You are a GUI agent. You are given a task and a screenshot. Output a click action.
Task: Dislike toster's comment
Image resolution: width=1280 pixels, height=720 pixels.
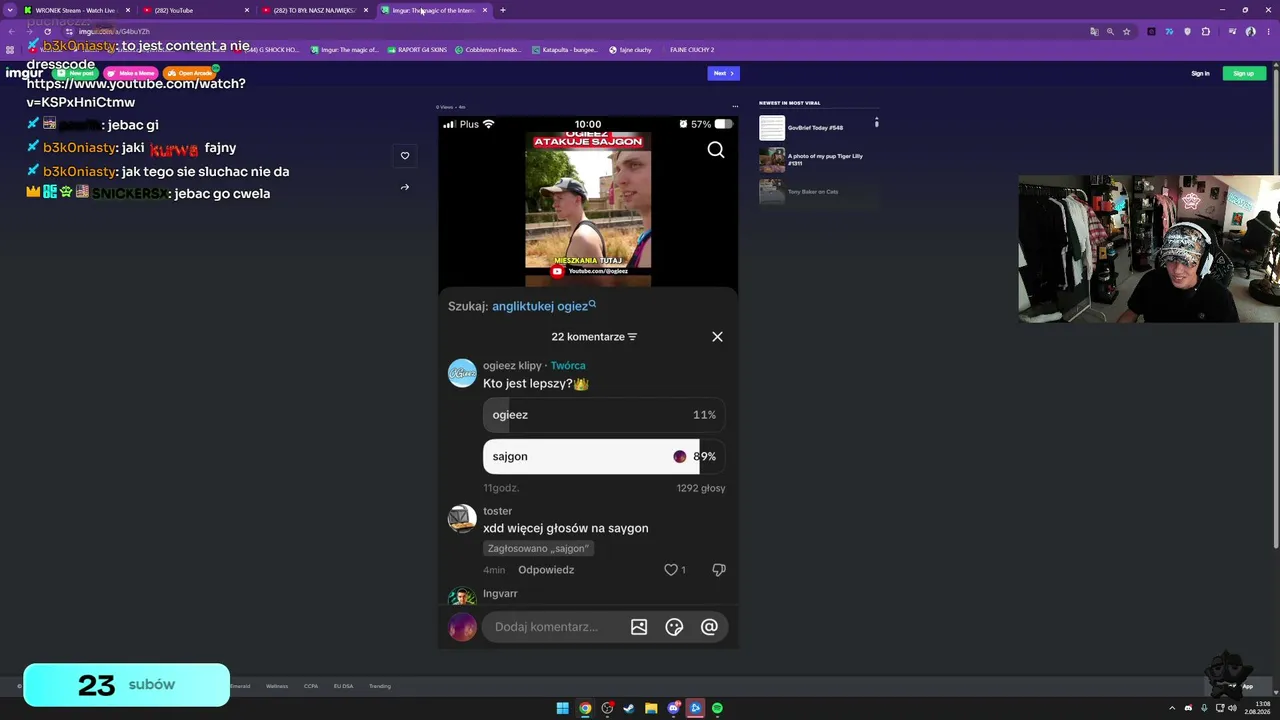coord(718,570)
